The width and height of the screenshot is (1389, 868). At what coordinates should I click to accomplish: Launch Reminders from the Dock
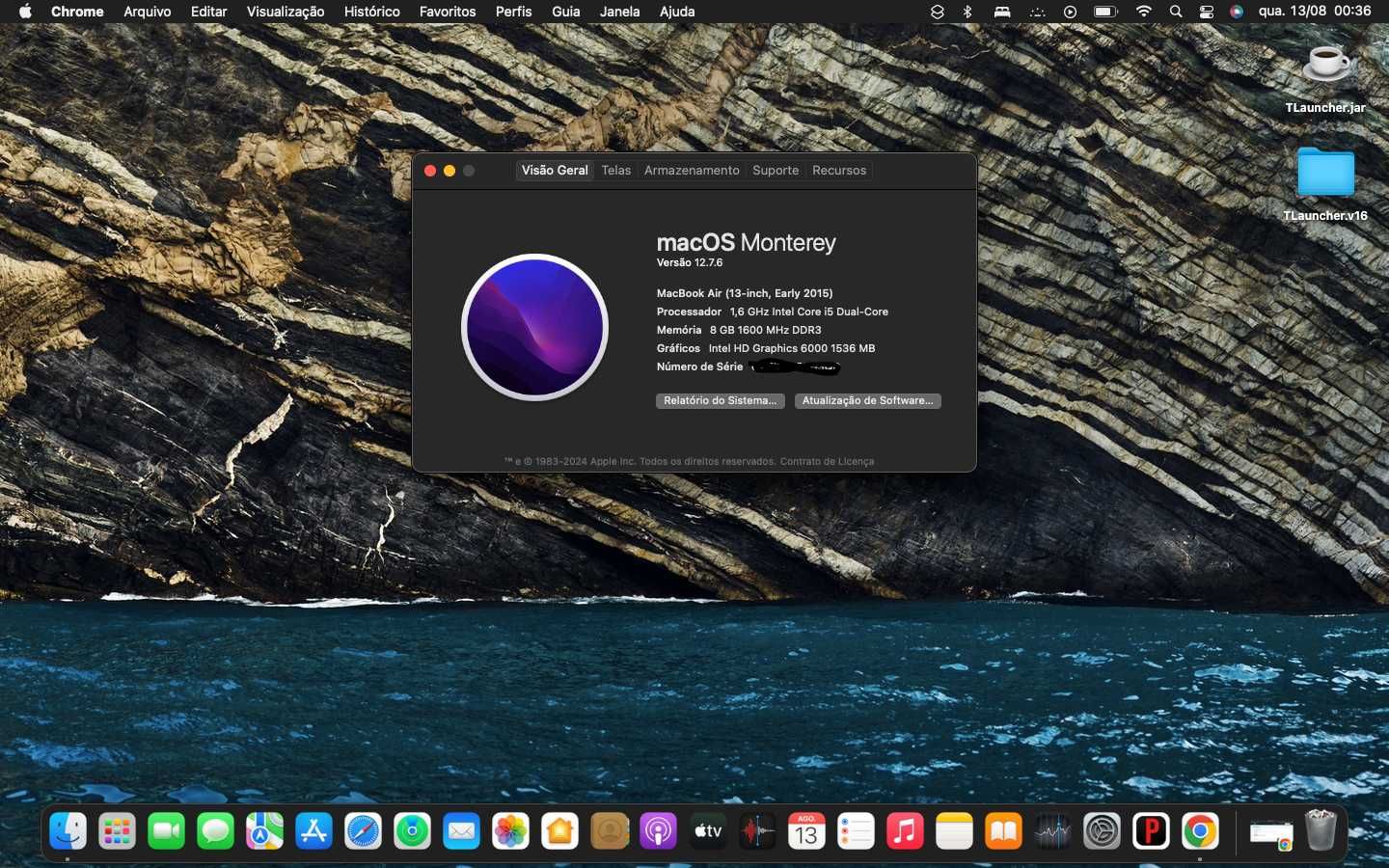click(856, 831)
